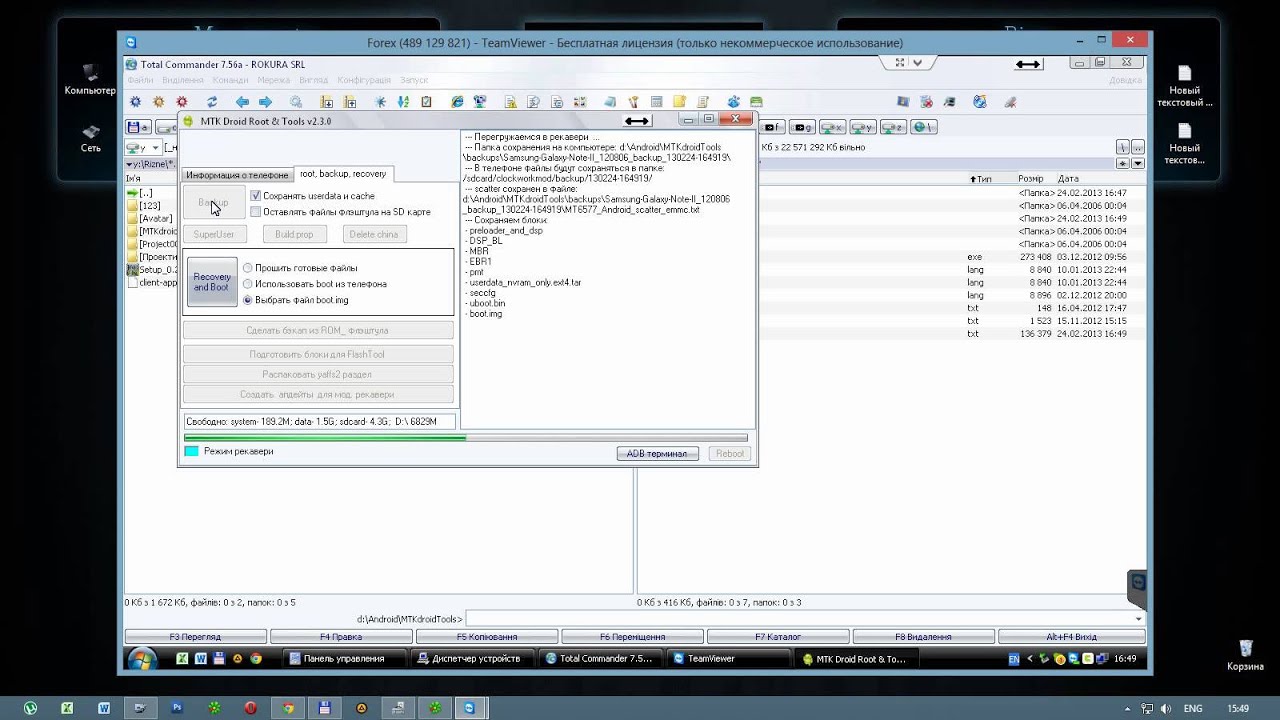Click the Recovery and Boot button
Viewport: 1280px width, 720px height.
click(212, 282)
